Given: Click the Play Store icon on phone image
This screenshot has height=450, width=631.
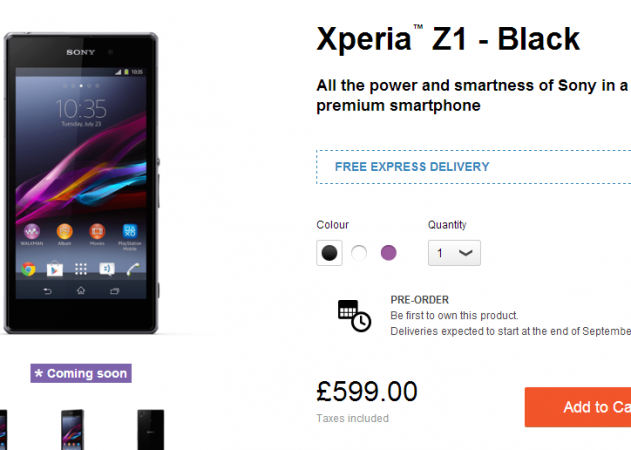Looking at the screenshot, I should pos(55,269).
